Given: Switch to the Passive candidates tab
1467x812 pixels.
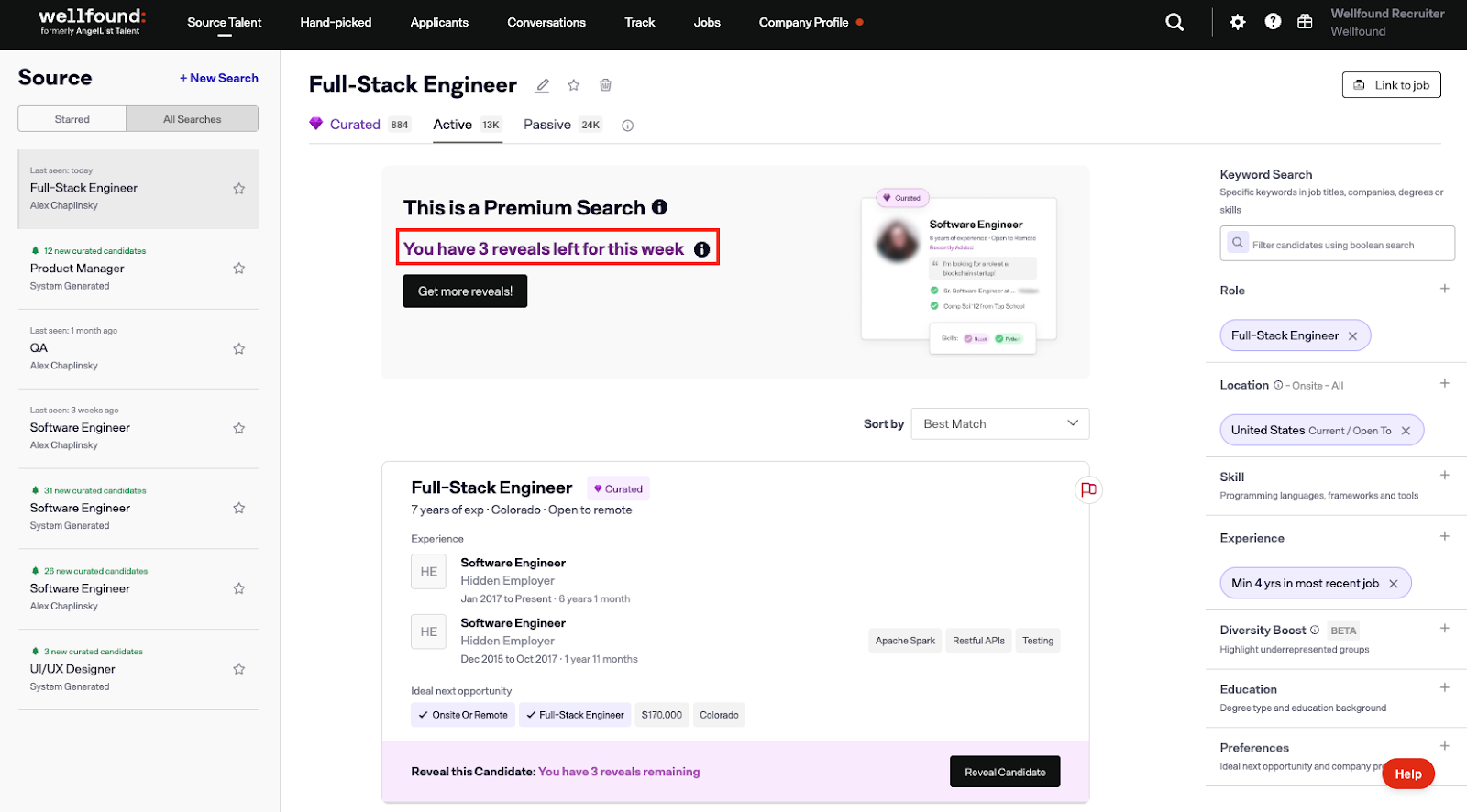Looking at the screenshot, I should tap(547, 125).
